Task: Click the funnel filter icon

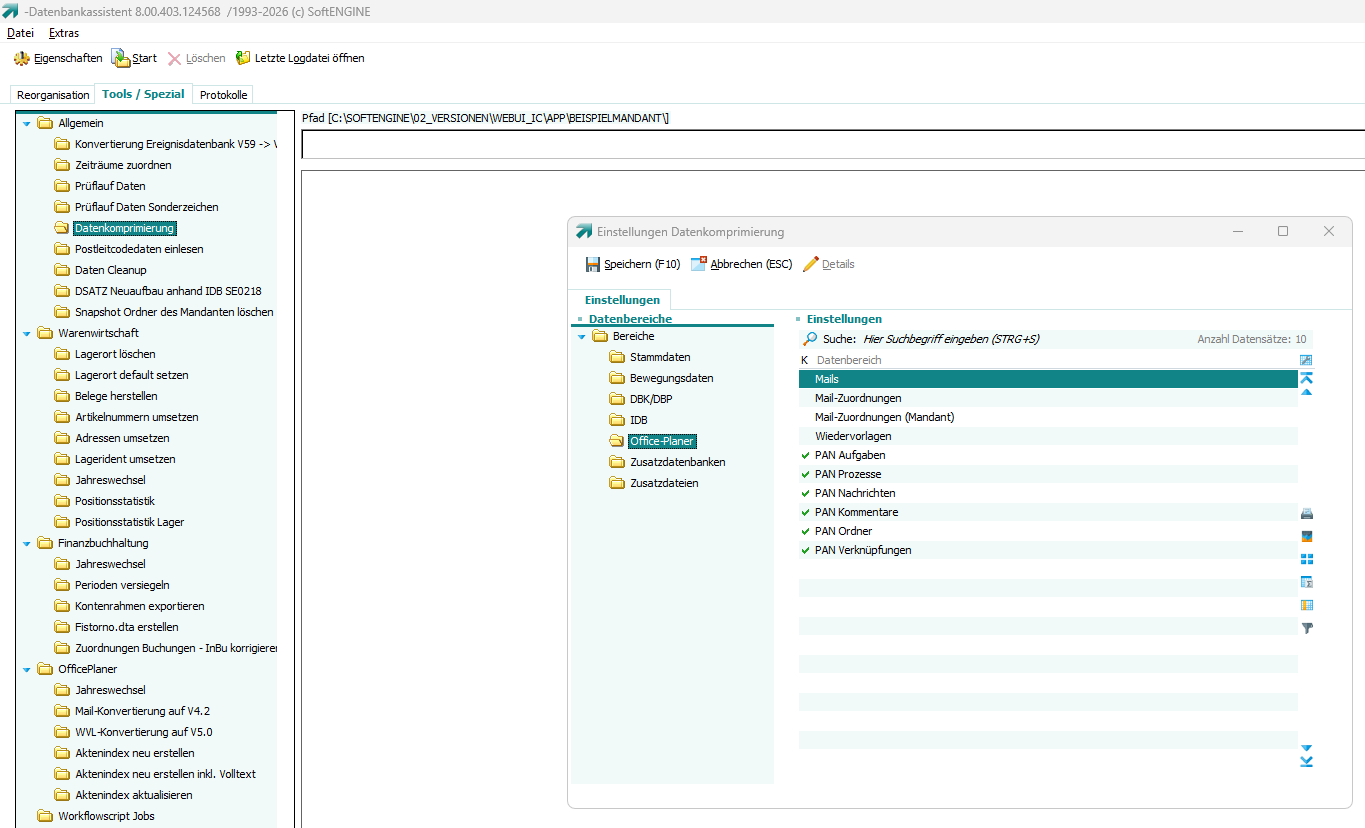Action: 1306,628
